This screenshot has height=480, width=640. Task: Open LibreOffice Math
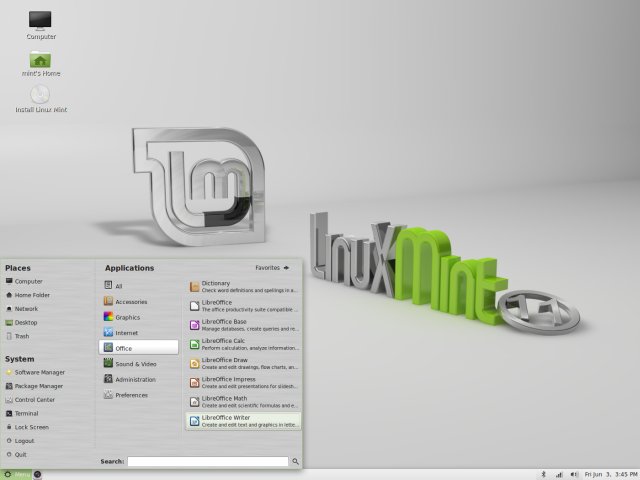[243, 402]
